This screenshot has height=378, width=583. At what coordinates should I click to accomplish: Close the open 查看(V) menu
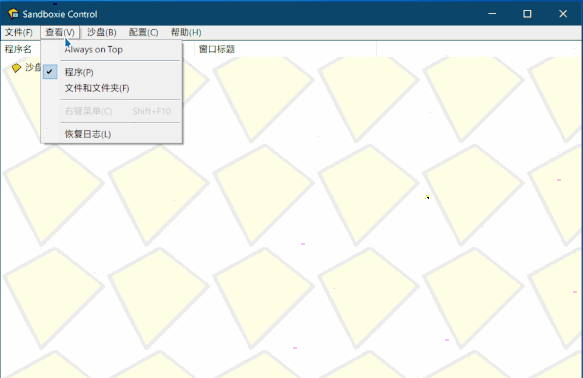pos(60,33)
